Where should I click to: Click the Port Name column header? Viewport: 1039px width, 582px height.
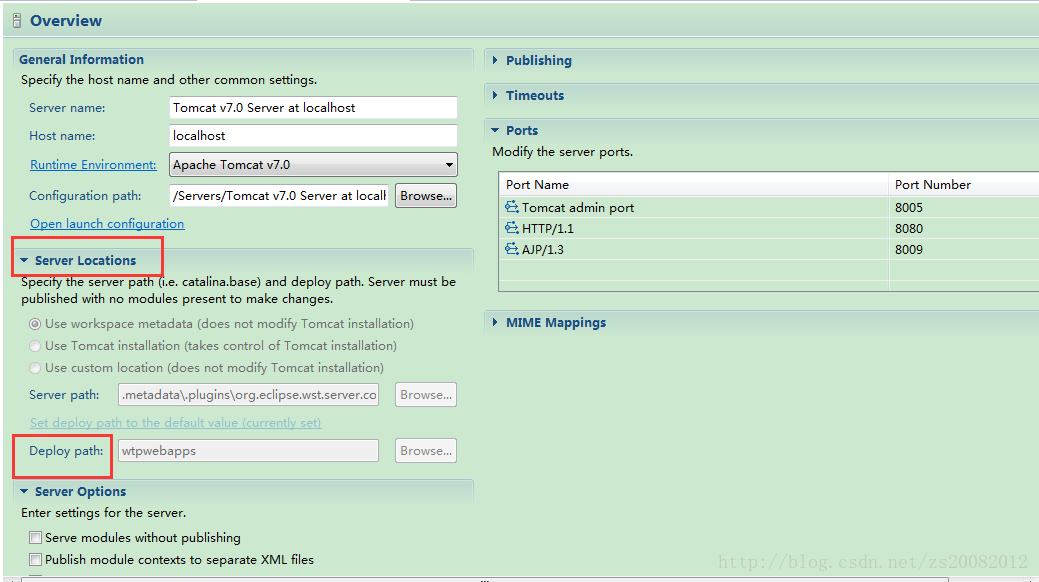(693, 184)
